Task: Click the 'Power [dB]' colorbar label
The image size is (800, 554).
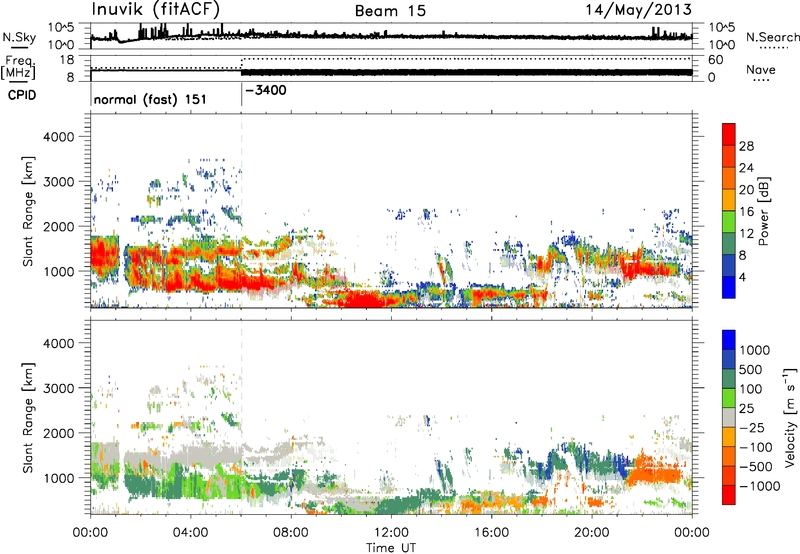Action: click(x=763, y=211)
